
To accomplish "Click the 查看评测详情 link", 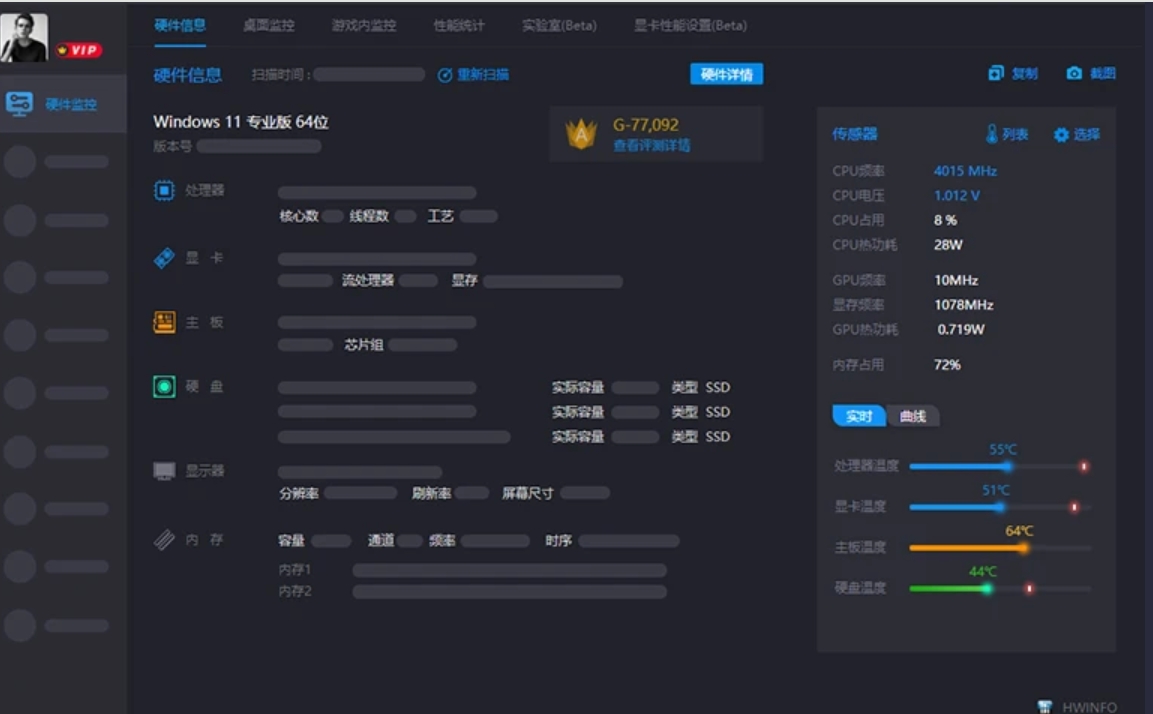I will point(651,146).
